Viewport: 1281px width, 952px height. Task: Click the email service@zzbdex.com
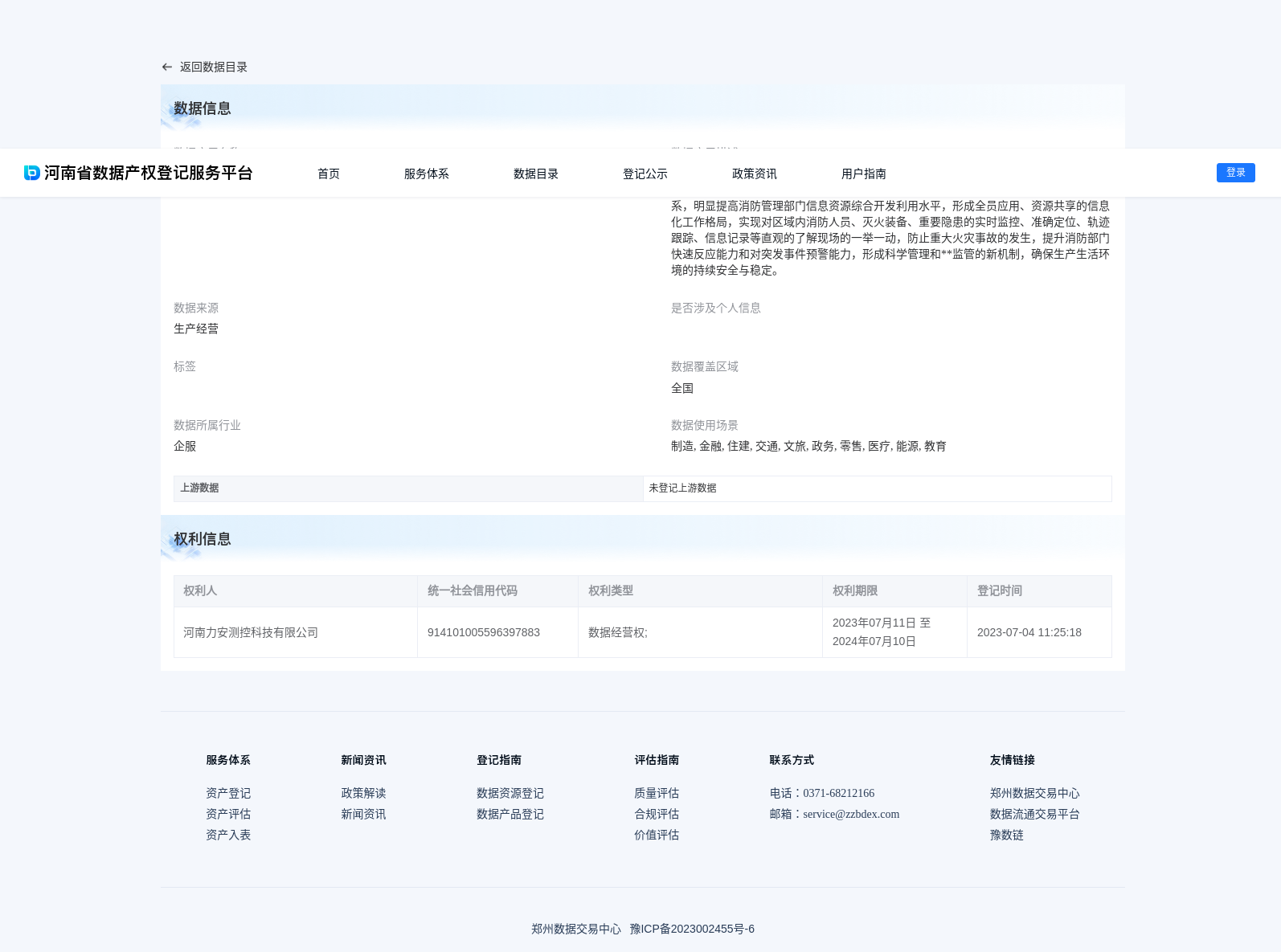[x=851, y=814]
